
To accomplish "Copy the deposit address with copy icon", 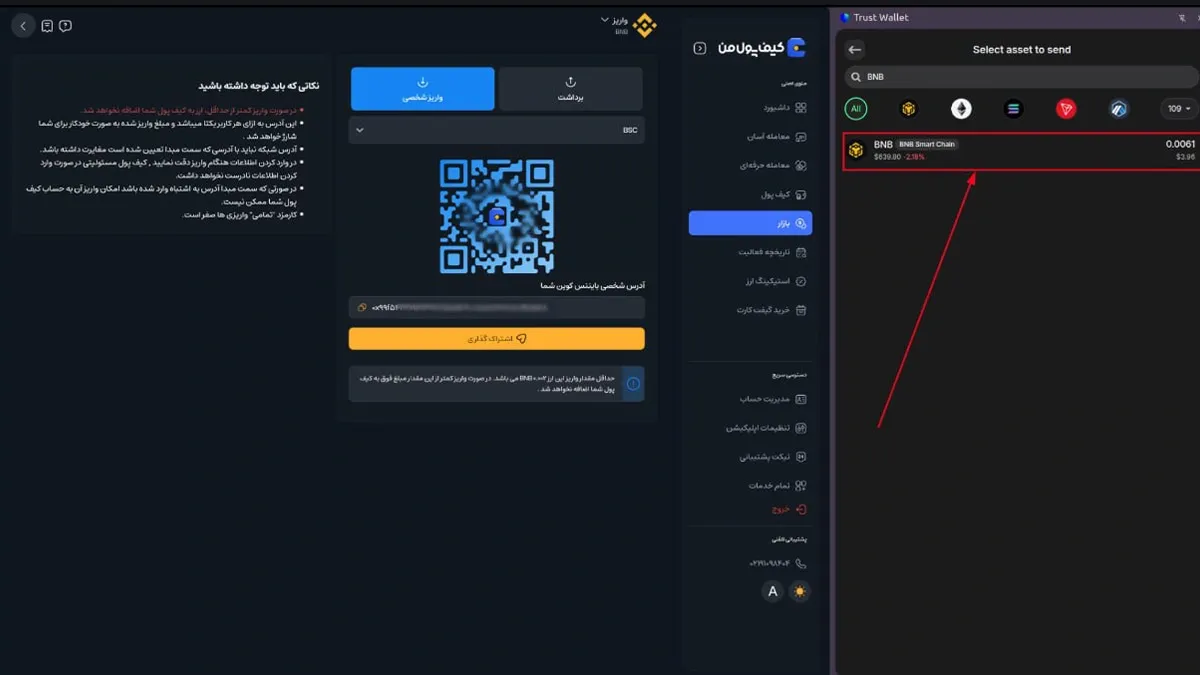I will coord(361,308).
